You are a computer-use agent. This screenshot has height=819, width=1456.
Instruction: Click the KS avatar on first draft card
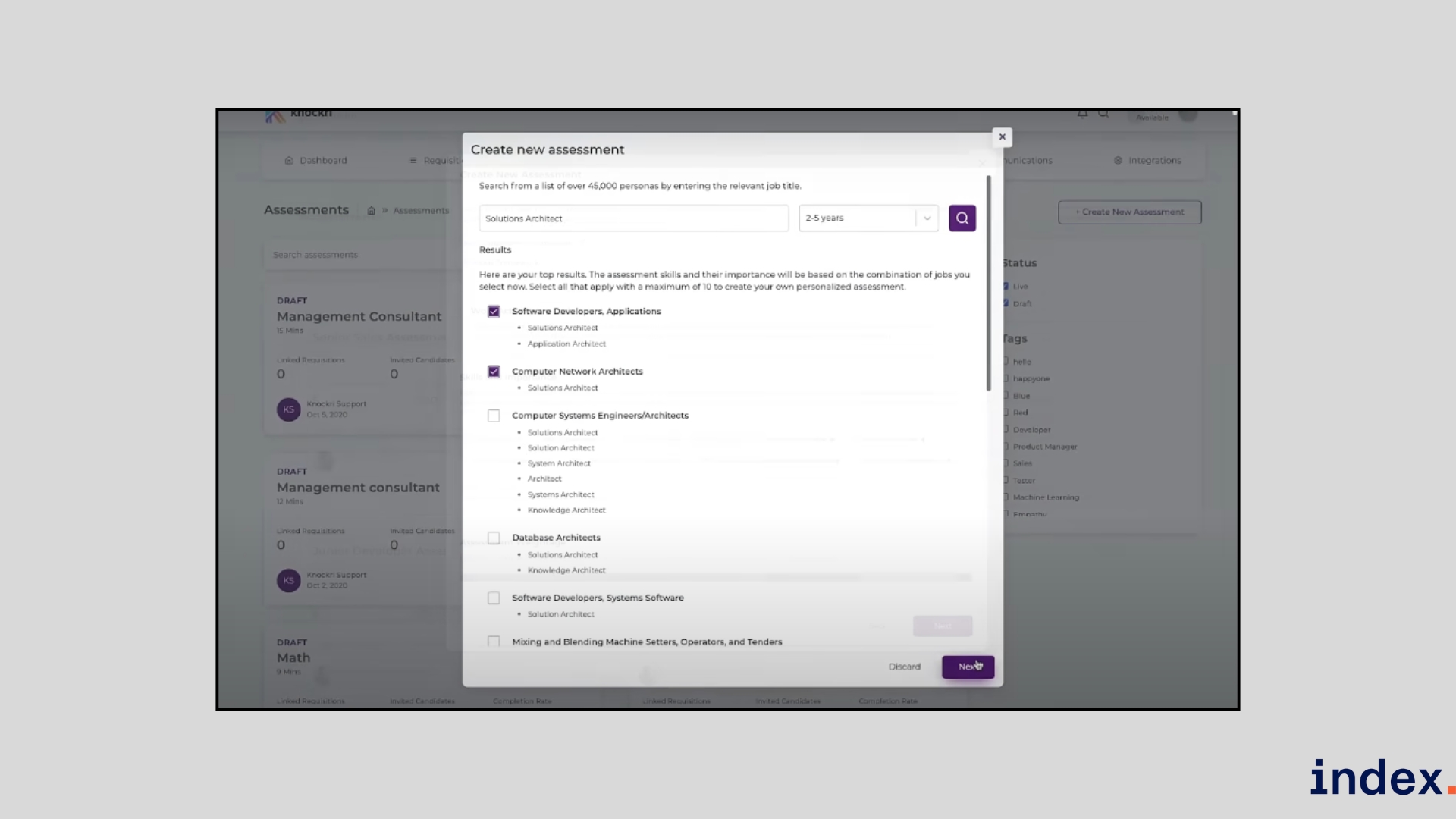[x=288, y=409]
